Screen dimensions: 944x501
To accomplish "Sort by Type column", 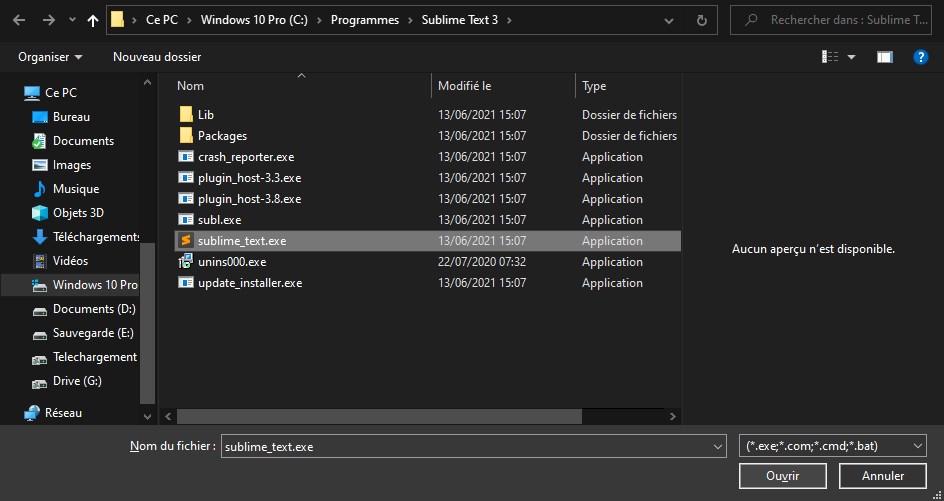I will click(594, 86).
